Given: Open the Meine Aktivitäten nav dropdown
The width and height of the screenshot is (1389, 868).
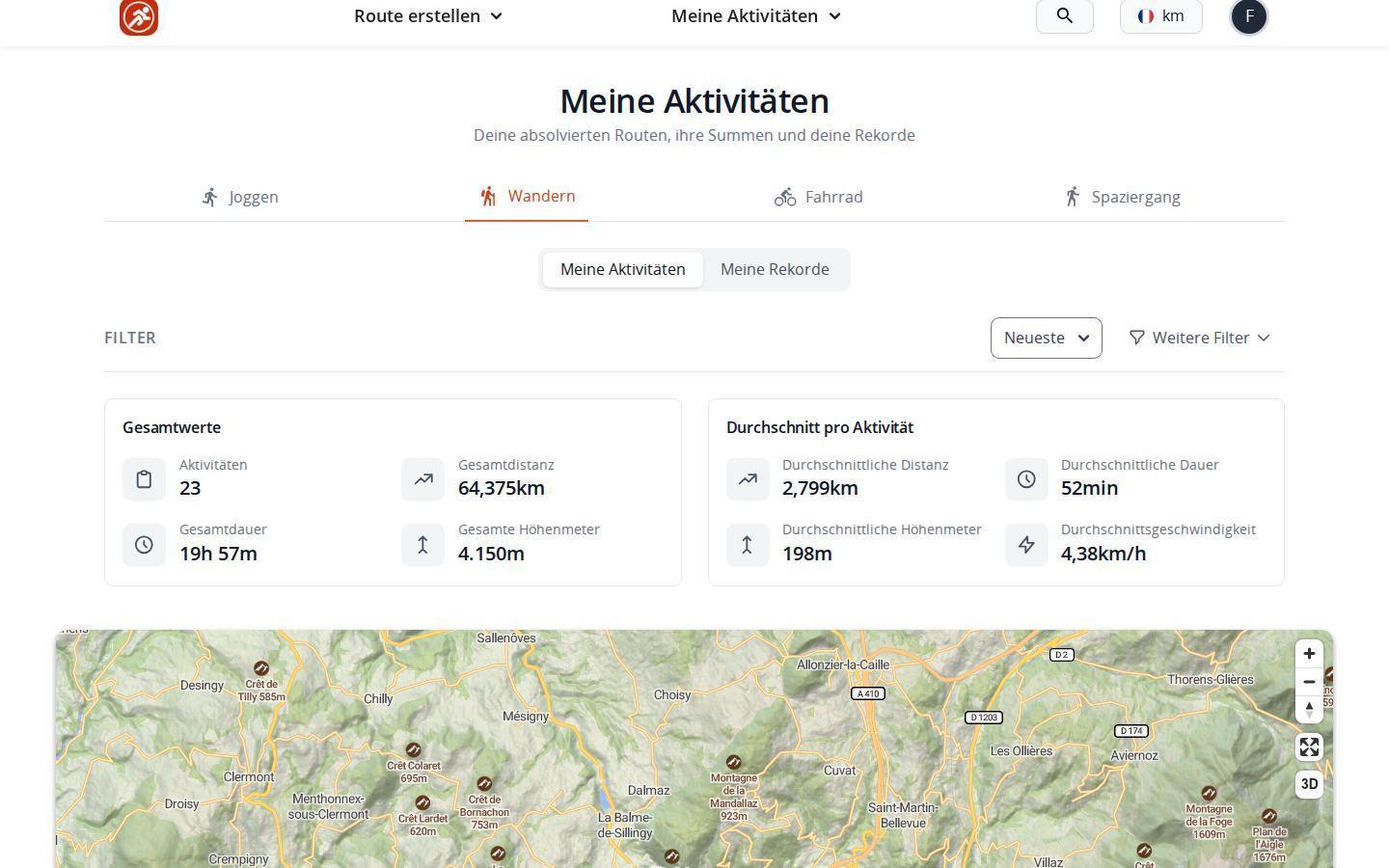Looking at the screenshot, I should point(756,15).
